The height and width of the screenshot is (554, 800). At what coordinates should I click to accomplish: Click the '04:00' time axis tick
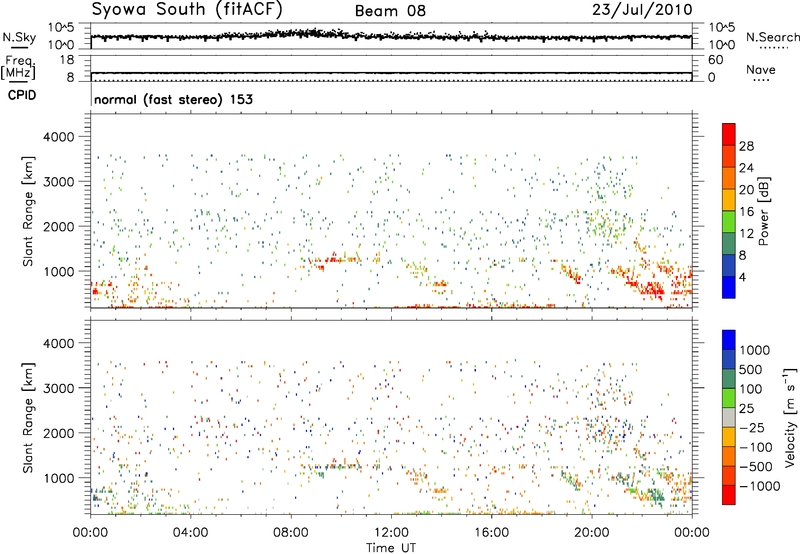tap(190, 532)
